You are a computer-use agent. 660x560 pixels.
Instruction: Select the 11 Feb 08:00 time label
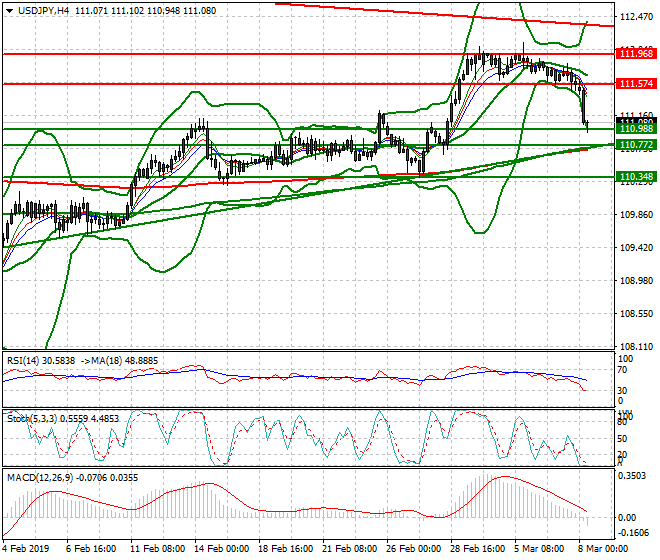[157, 549]
